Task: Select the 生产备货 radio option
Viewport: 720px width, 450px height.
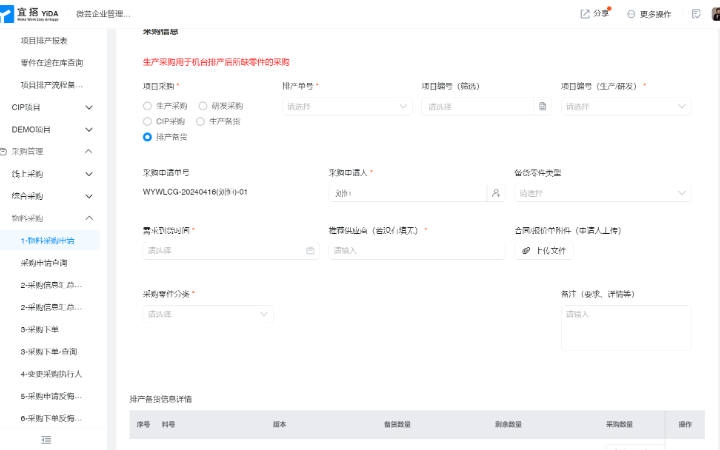Action: pyautogui.click(x=200, y=122)
